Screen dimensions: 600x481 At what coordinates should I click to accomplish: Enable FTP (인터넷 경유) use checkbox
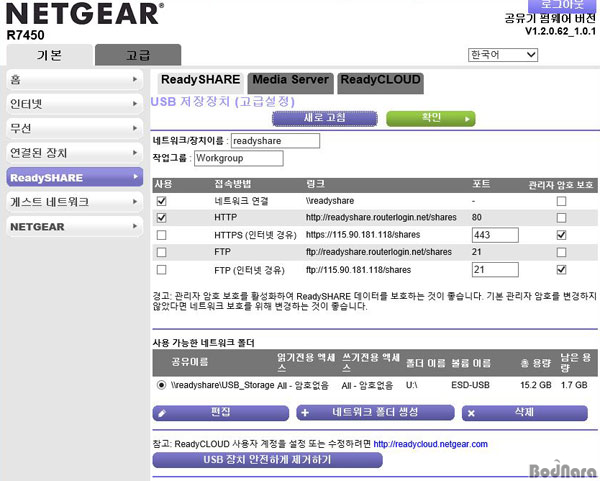coord(161,270)
